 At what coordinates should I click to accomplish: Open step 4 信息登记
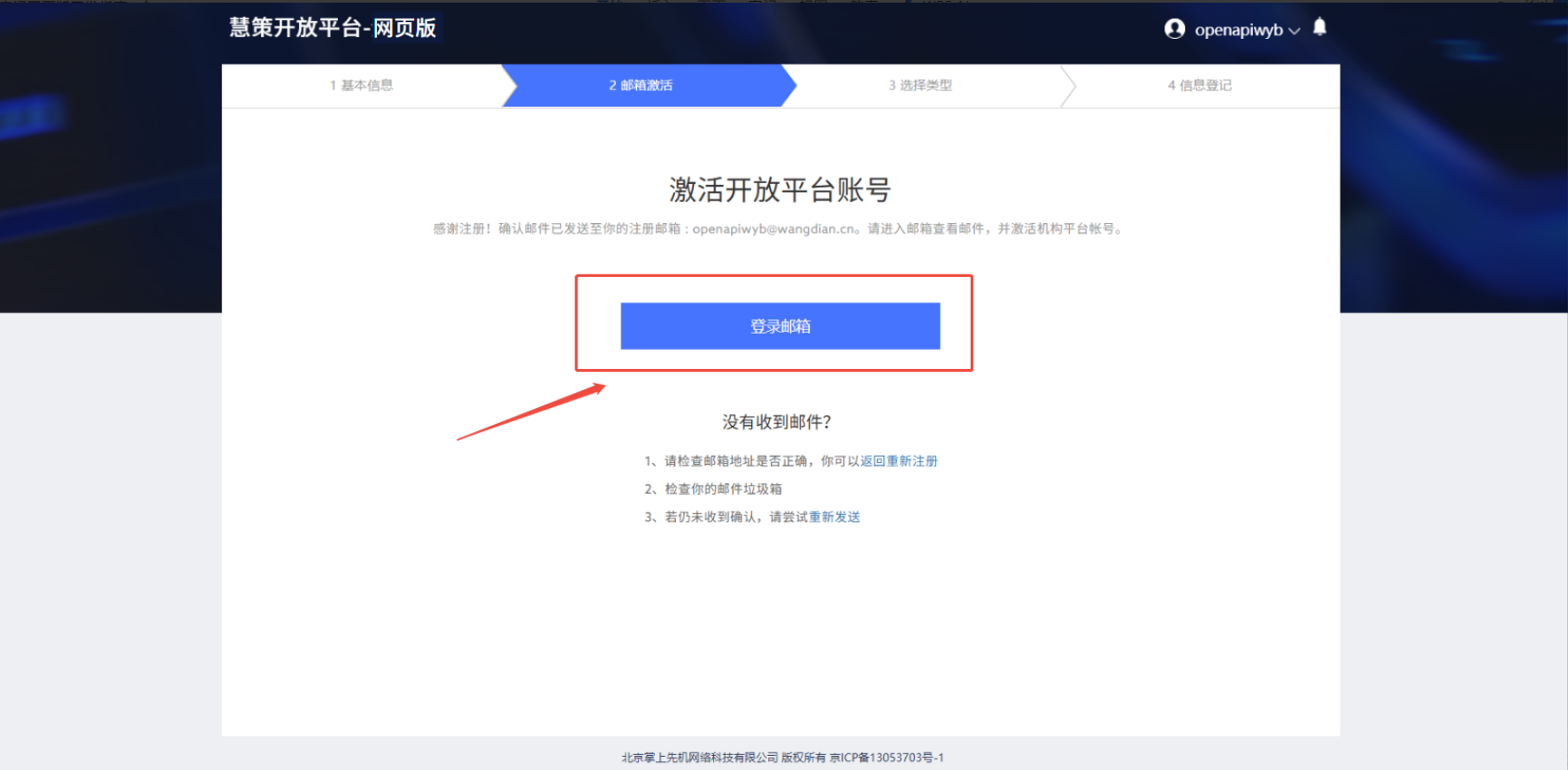[1200, 86]
